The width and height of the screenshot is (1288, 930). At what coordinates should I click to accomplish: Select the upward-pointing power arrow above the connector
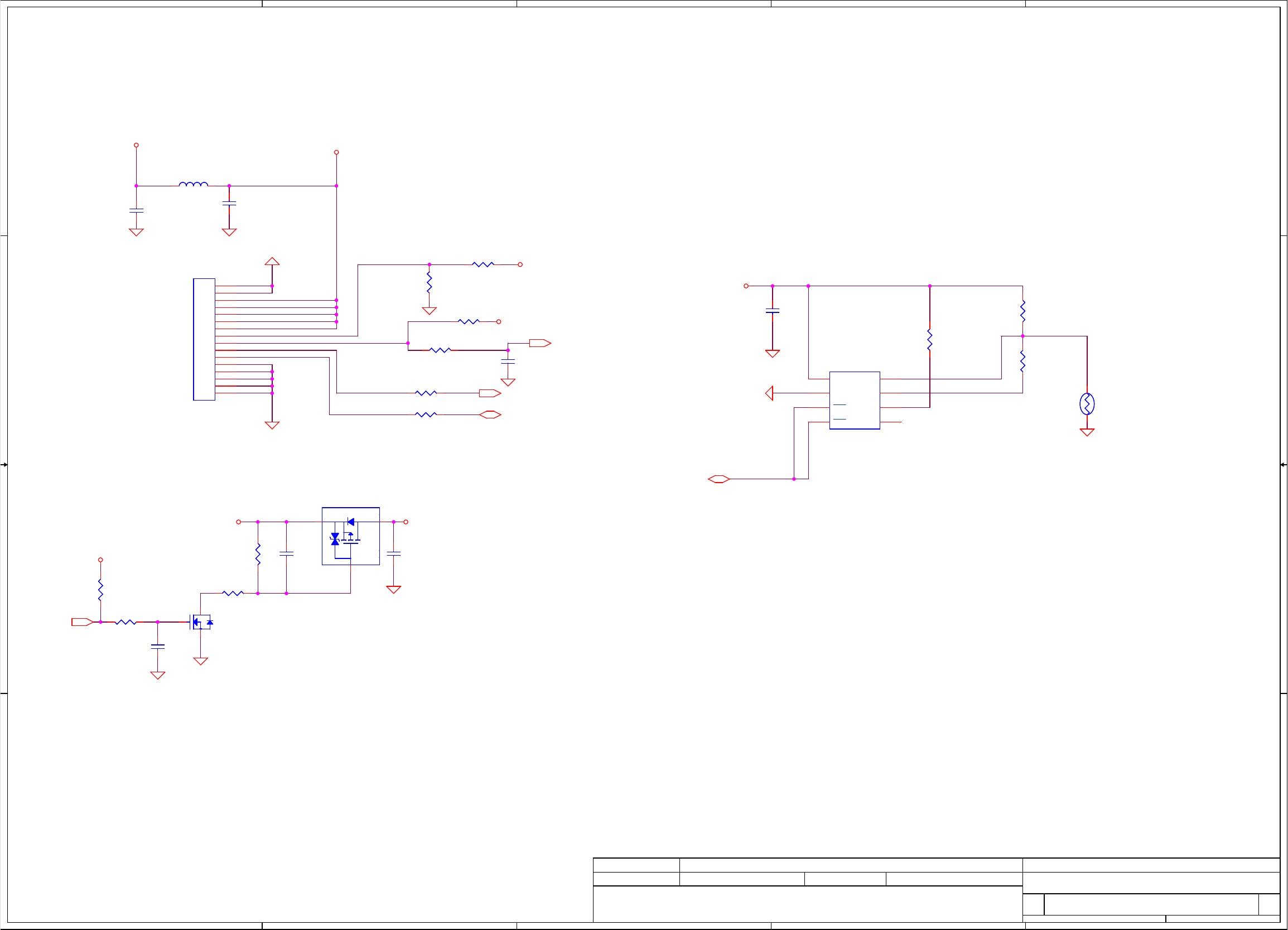272,262
